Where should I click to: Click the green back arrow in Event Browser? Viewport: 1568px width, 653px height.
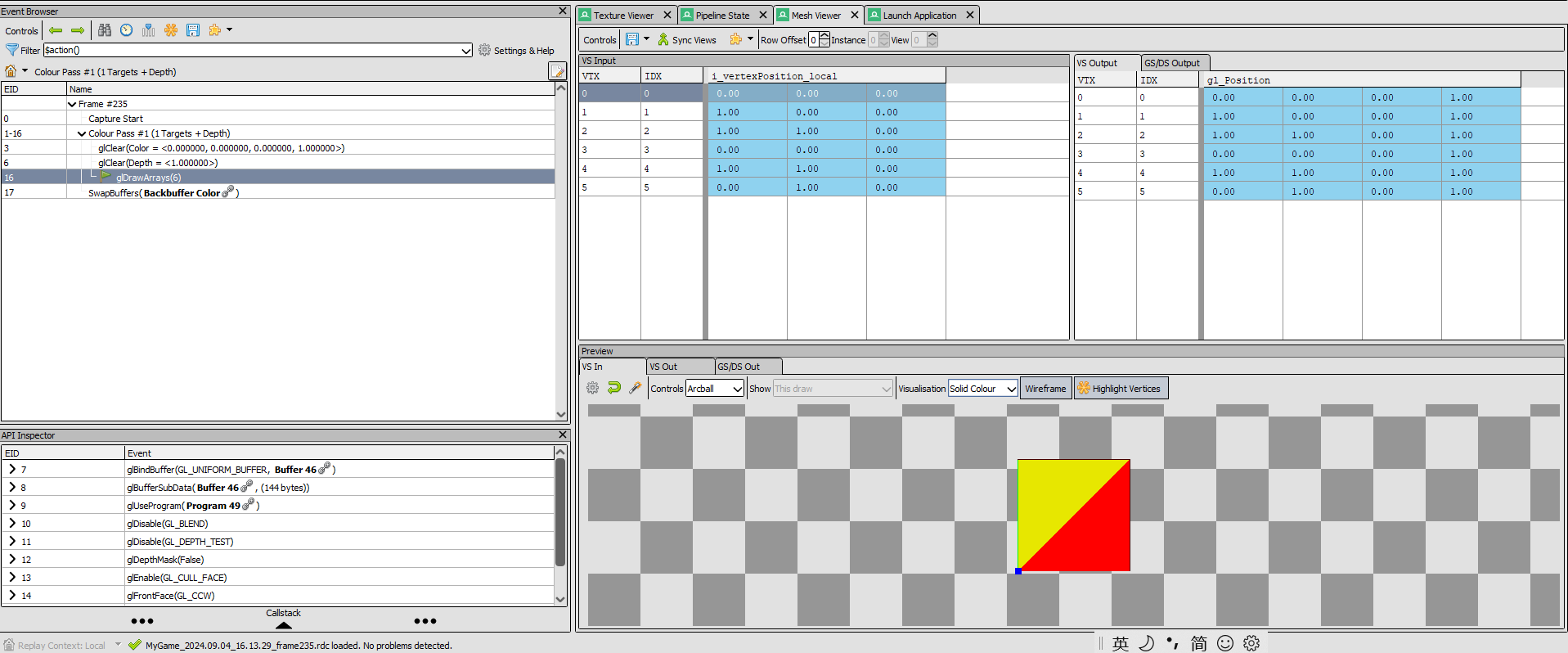pyautogui.click(x=56, y=30)
